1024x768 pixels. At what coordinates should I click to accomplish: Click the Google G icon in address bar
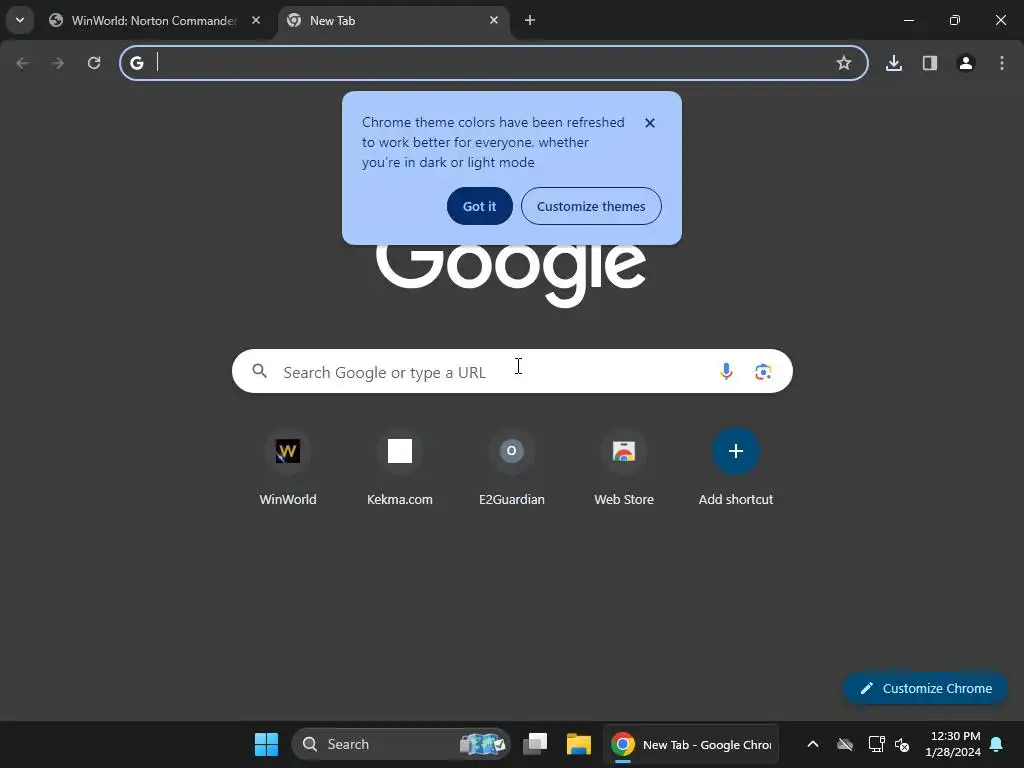coord(136,63)
